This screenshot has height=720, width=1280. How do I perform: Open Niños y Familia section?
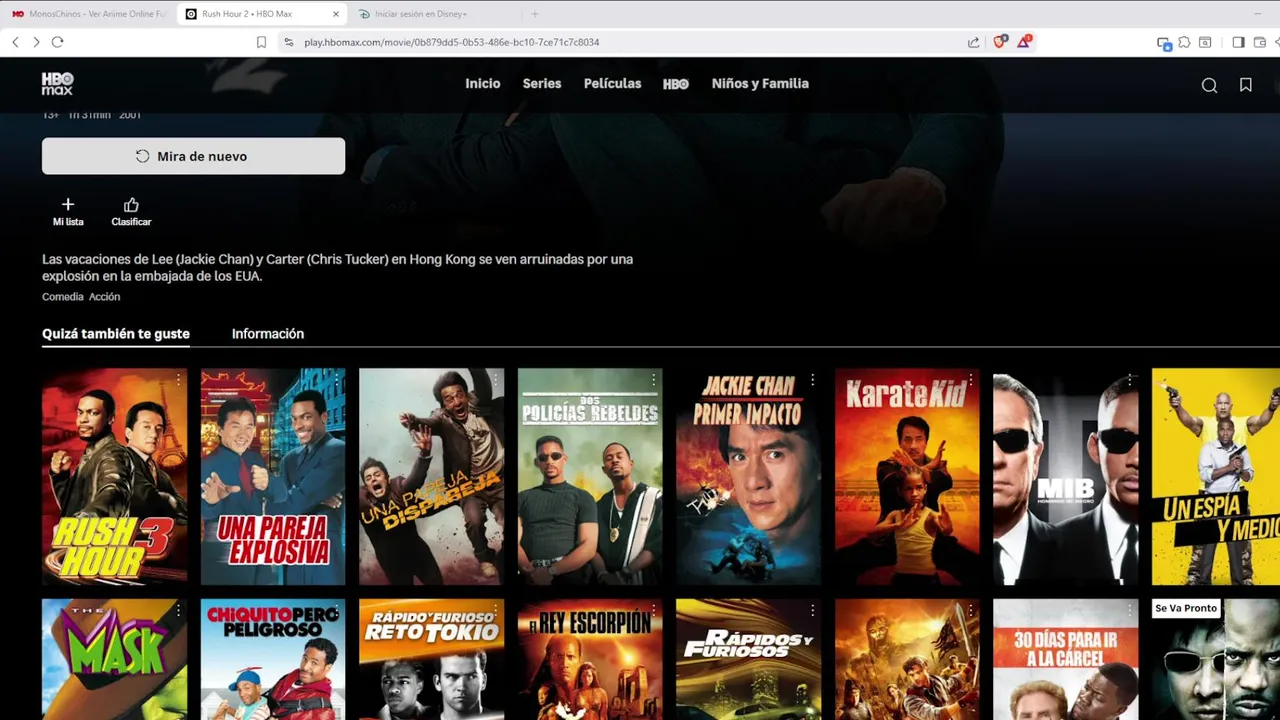click(x=760, y=84)
